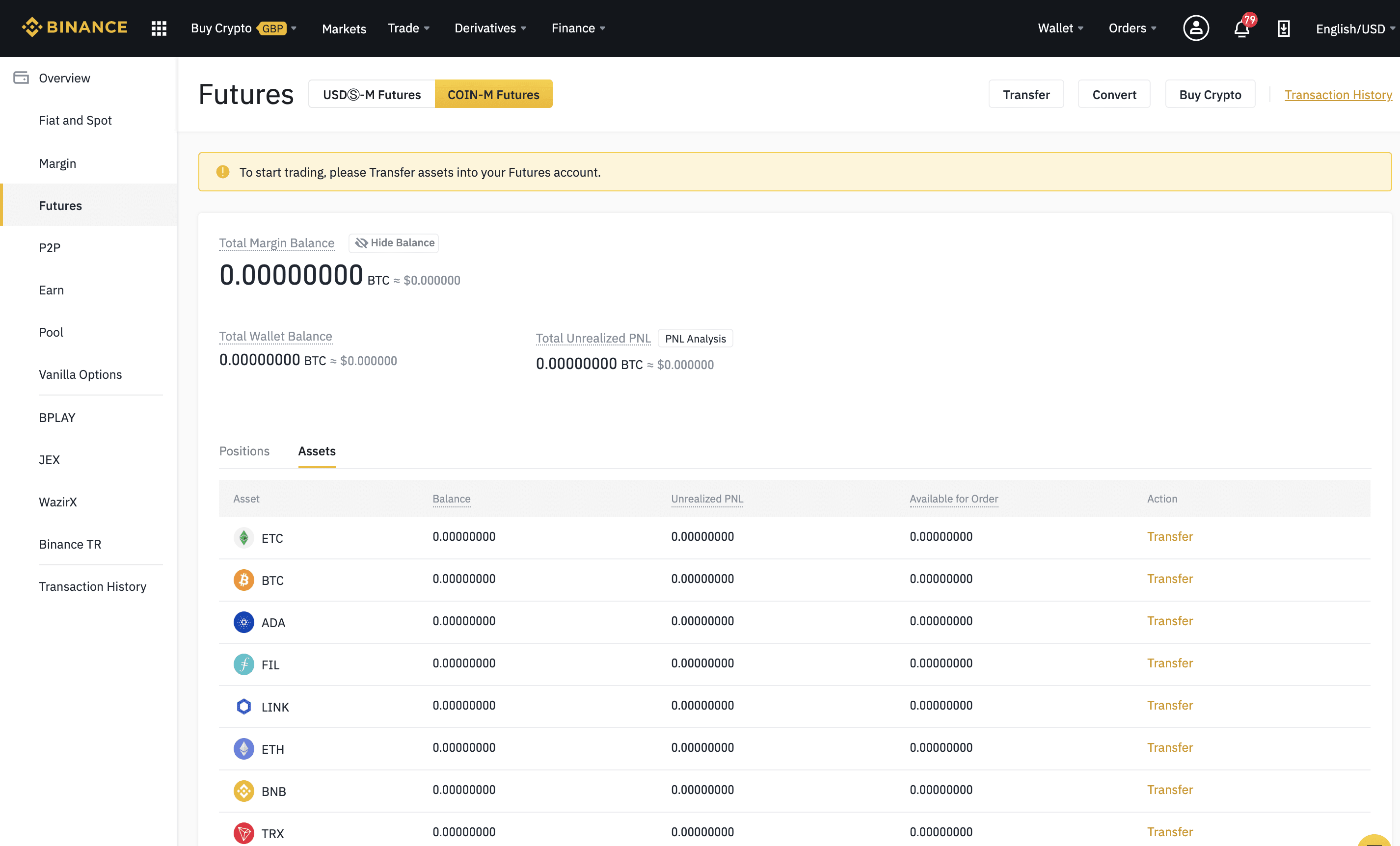Open BPLAY in the sidebar
This screenshot has width=1400, height=846.
pyautogui.click(x=57, y=417)
